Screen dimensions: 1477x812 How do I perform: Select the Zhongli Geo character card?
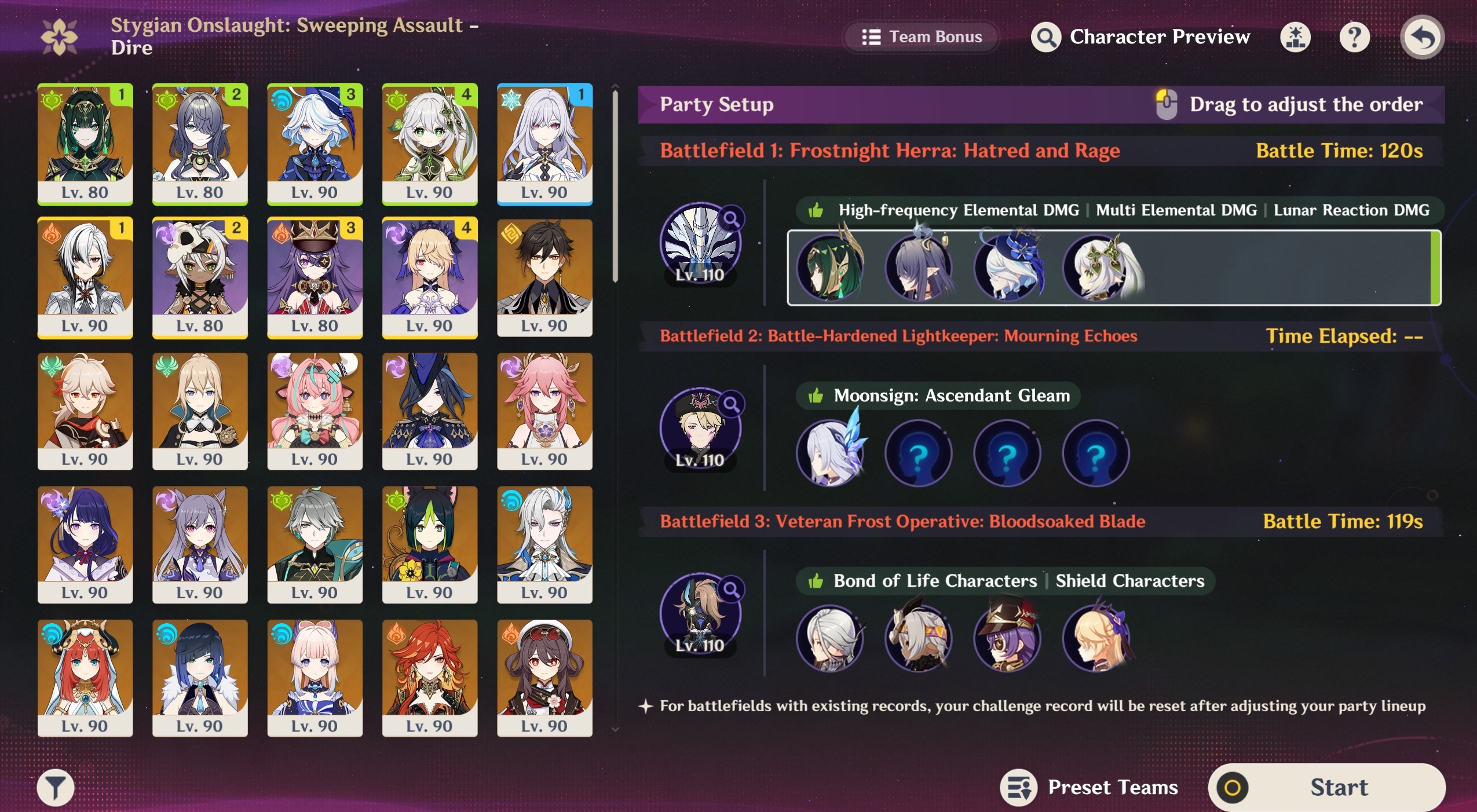(x=544, y=278)
